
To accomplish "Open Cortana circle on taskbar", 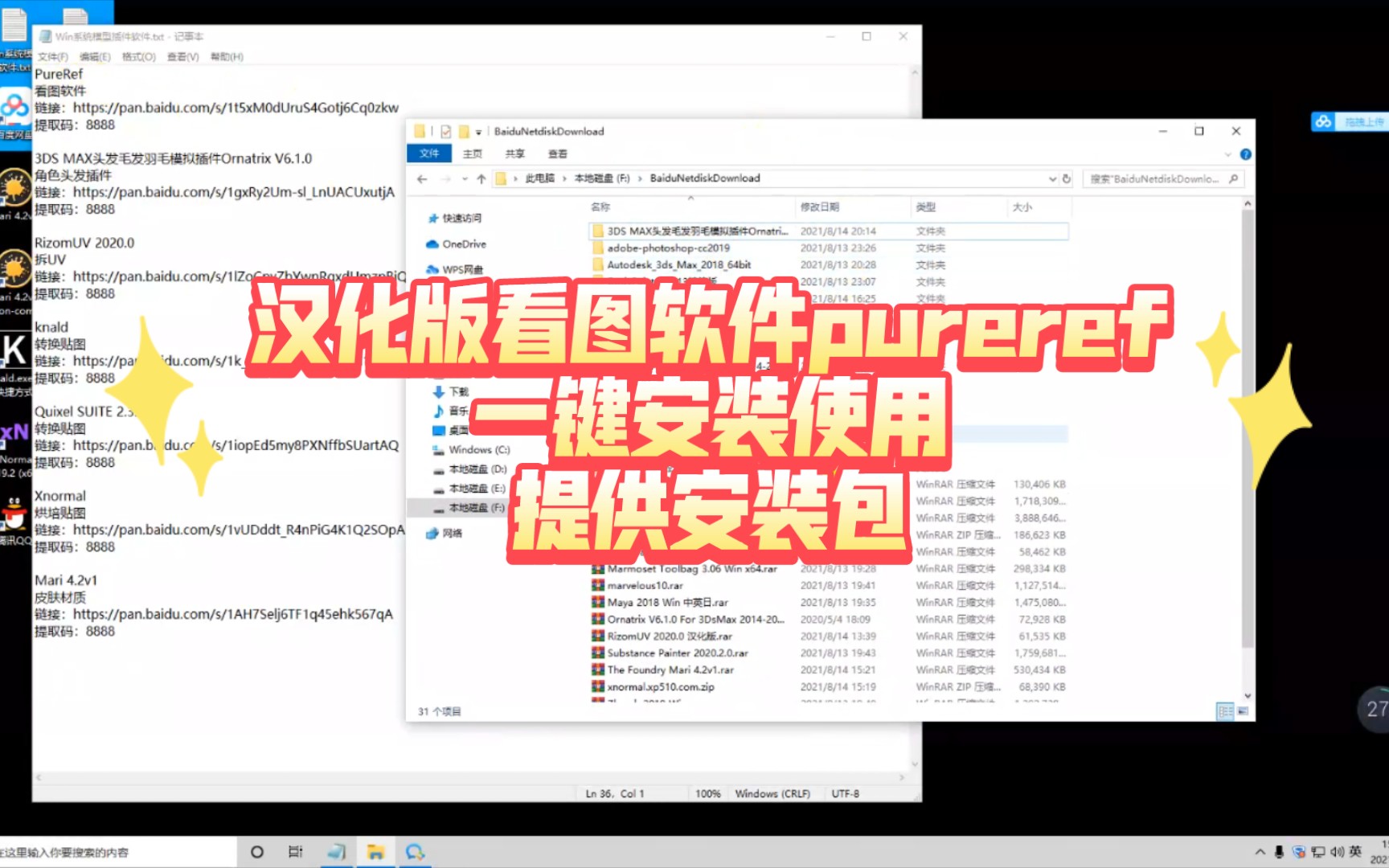I will pos(257,852).
